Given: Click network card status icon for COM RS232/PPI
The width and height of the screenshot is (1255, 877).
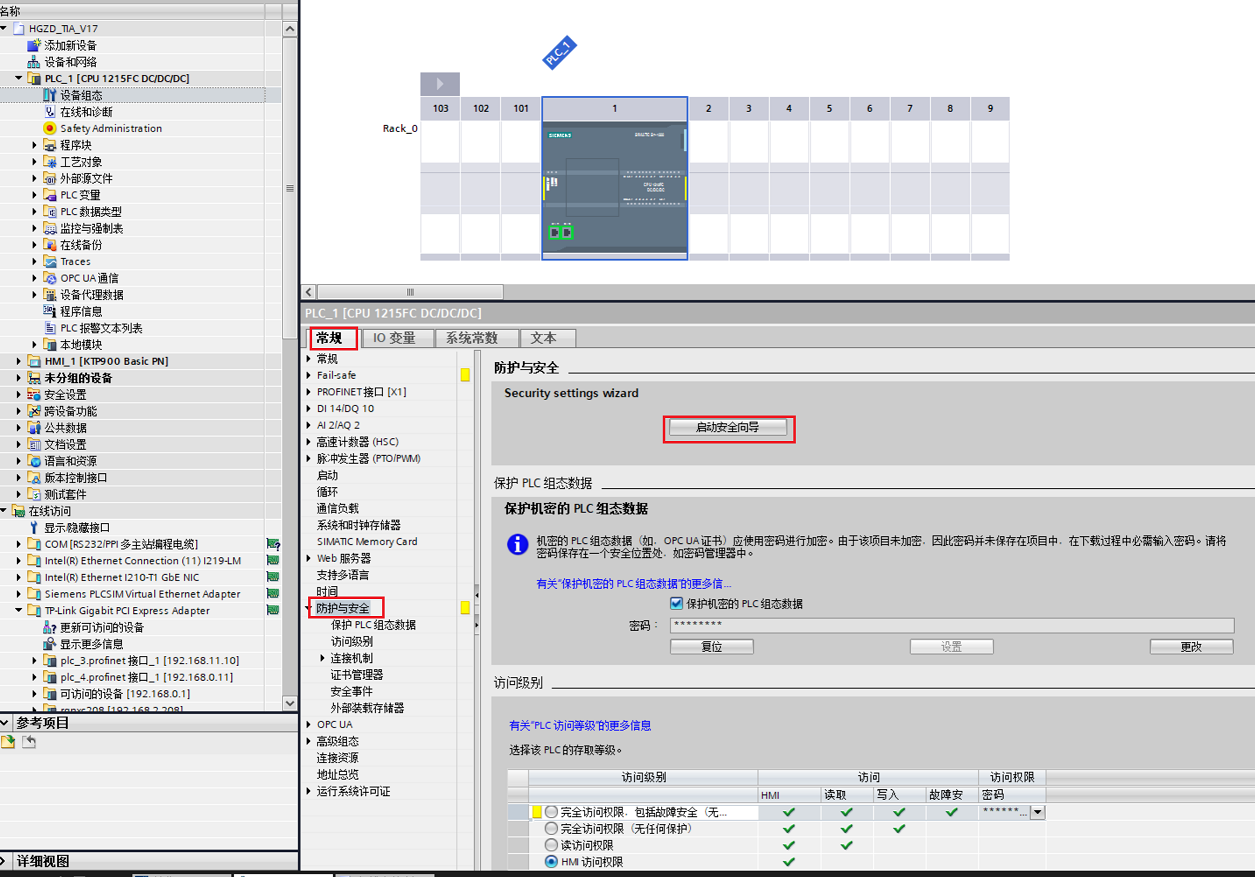Looking at the screenshot, I should (273, 544).
